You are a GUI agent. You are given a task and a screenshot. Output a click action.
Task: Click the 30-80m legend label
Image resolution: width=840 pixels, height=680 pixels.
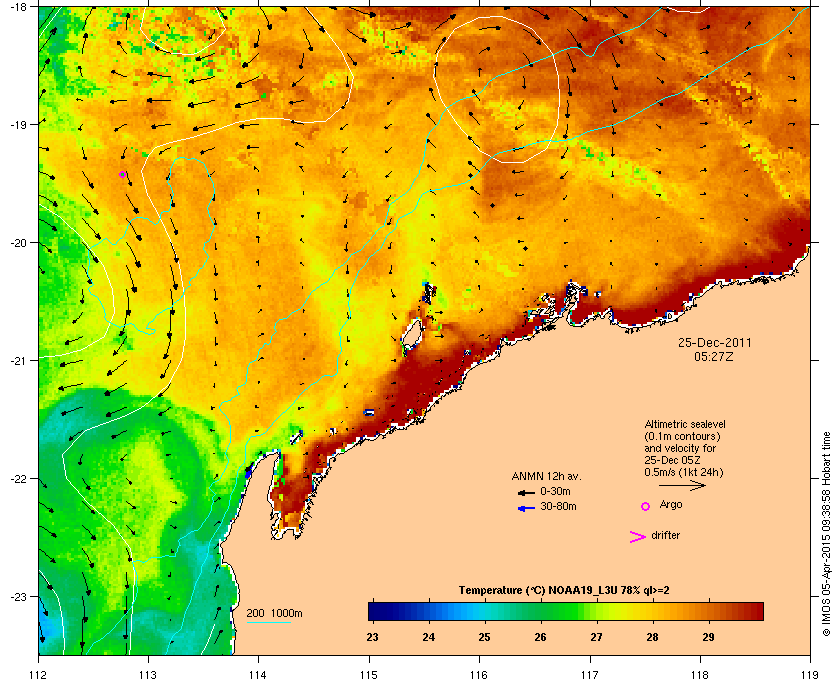pyautogui.click(x=558, y=506)
